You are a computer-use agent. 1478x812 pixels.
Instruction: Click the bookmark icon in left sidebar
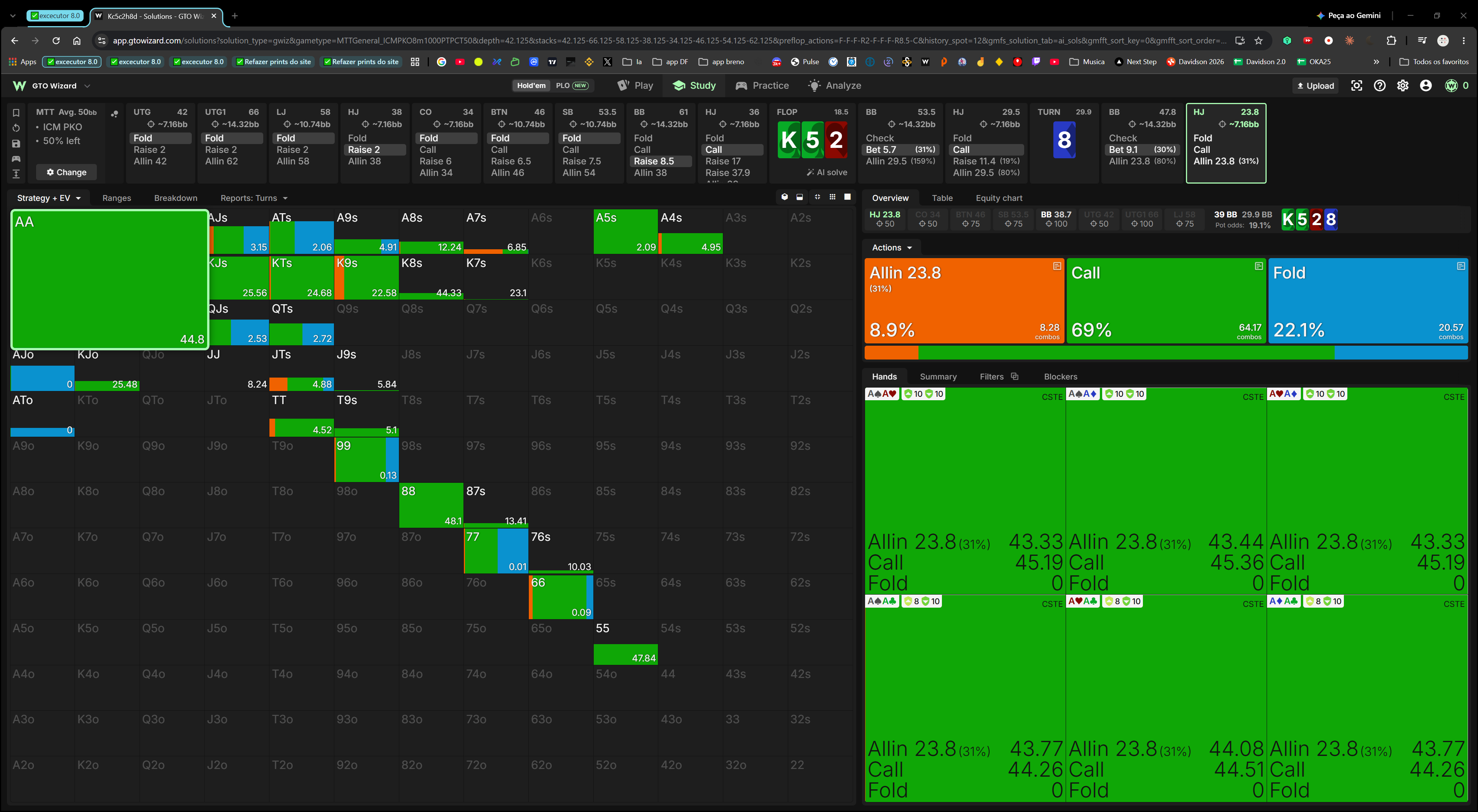(16, 113)
